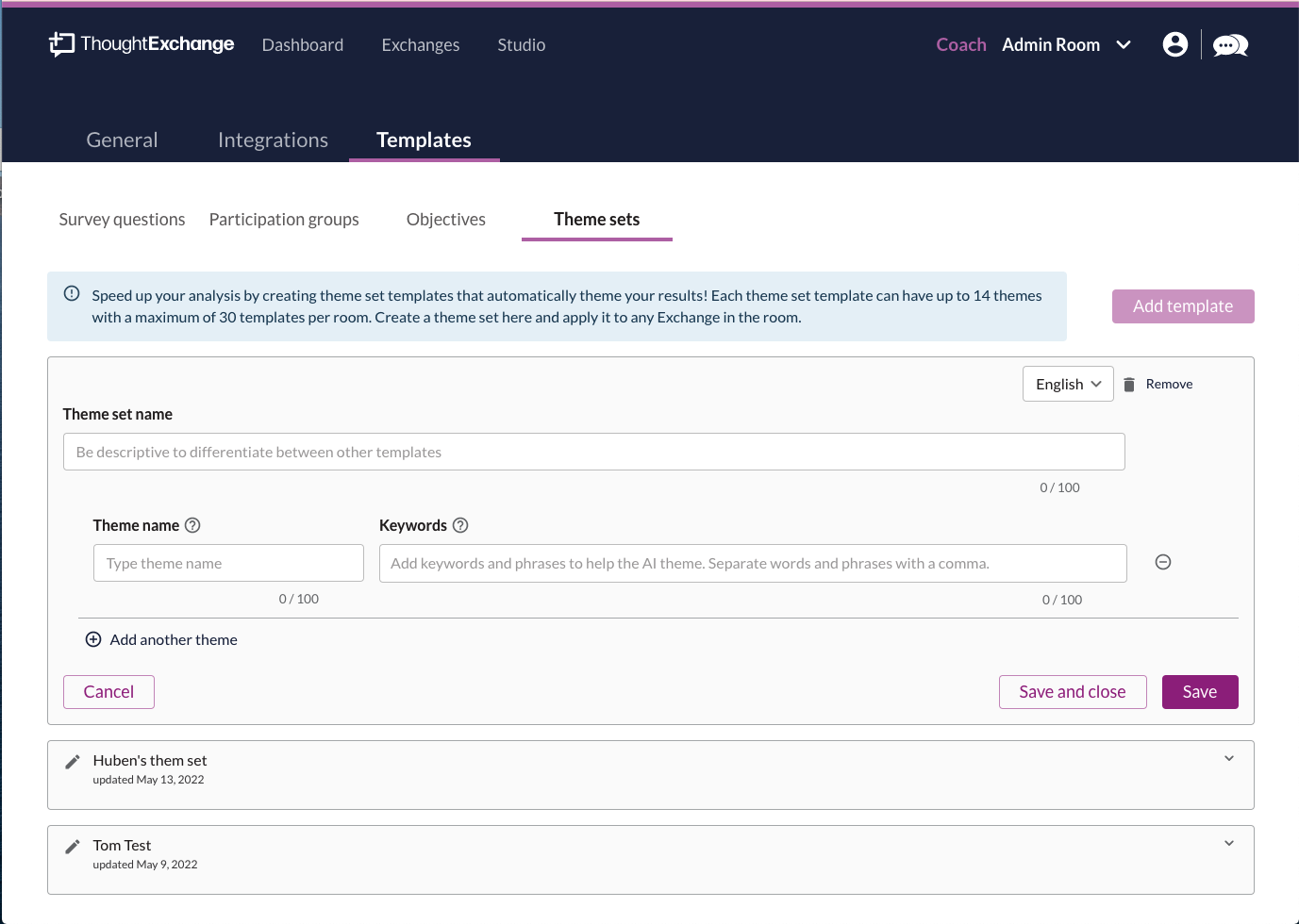
Task: Click the info icon in the blue banner
Action: click(x=72, y=293)
